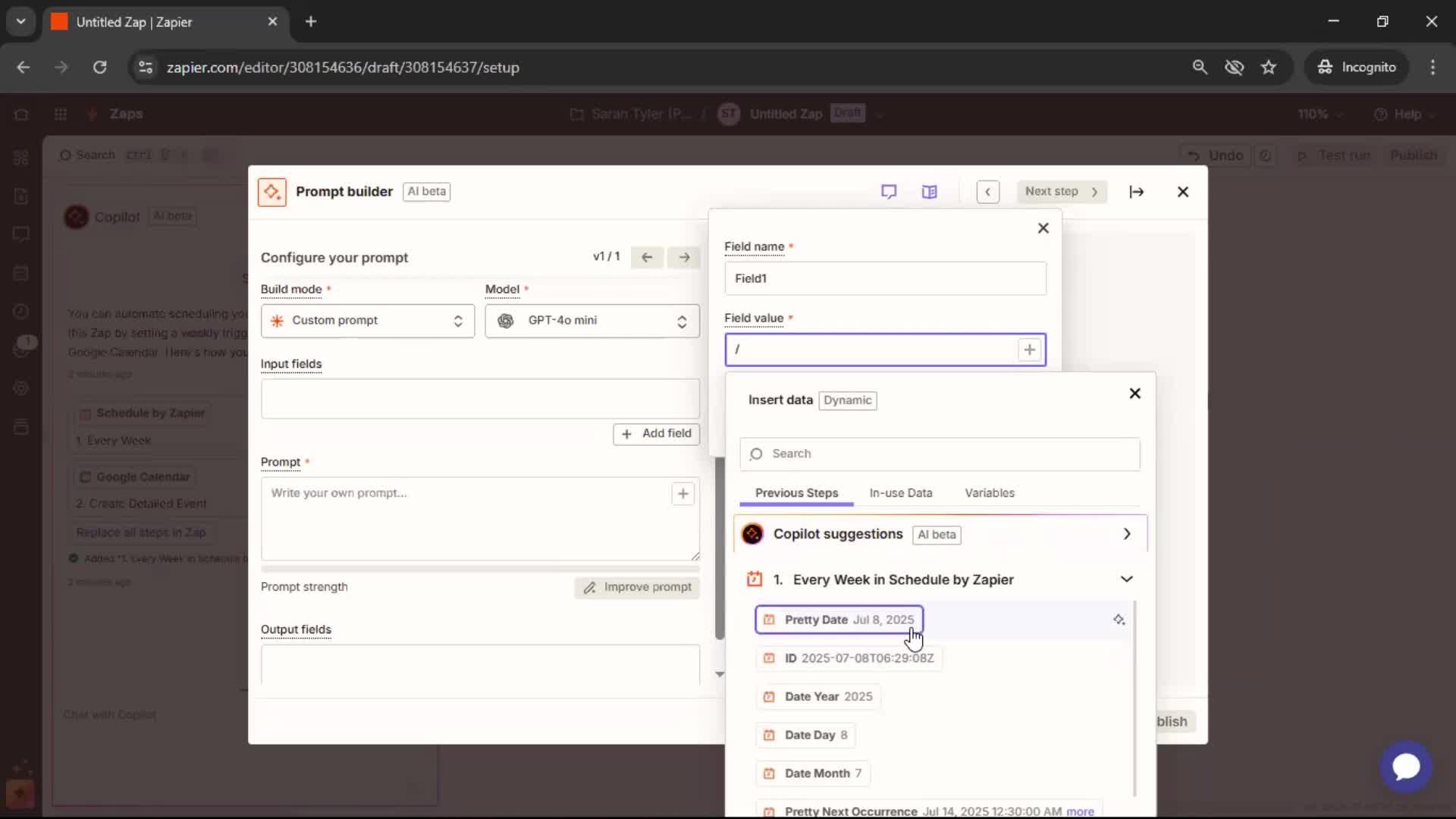Click plus icon inside Prompt textarea
The height and width of the screenshot is (819, 1456).
click(682, 494)
